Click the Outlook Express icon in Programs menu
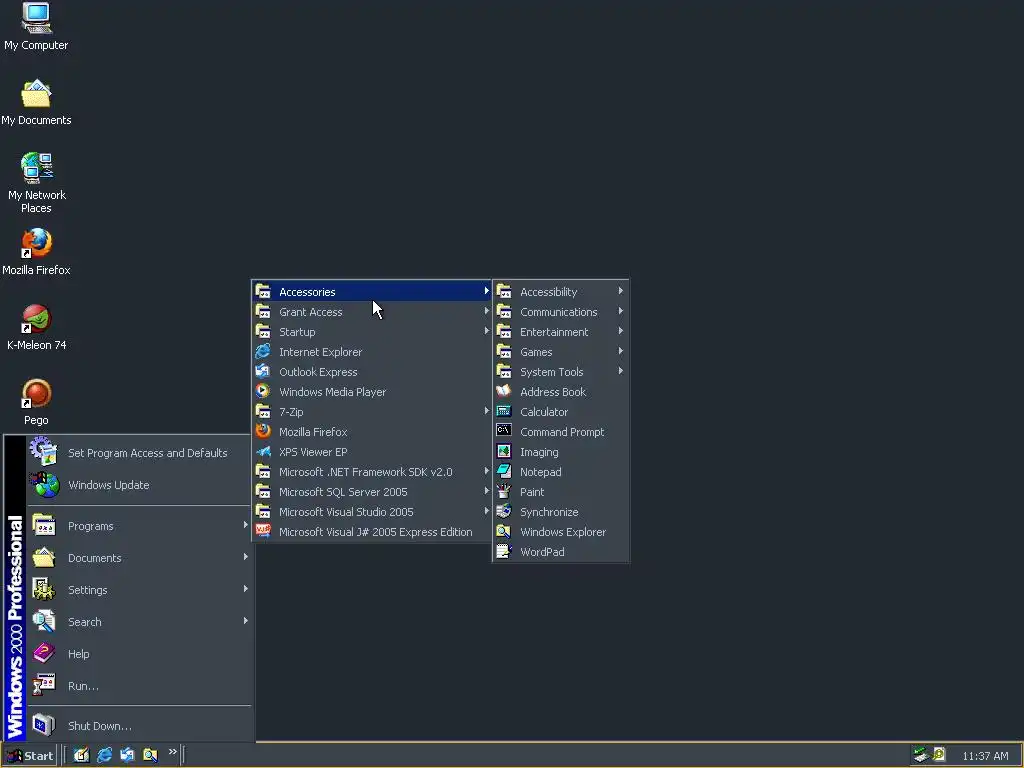The height and width of the screenshot is (768, 1024). [263, 371]
